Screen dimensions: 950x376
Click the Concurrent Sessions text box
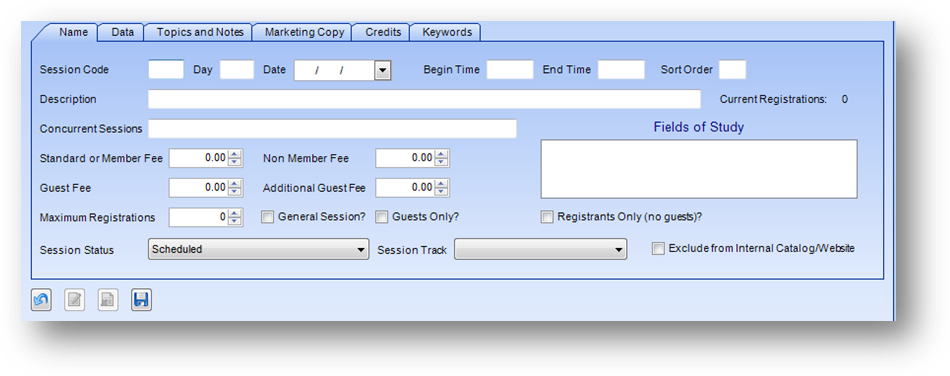pyautogui.click(x=333, y=128)
